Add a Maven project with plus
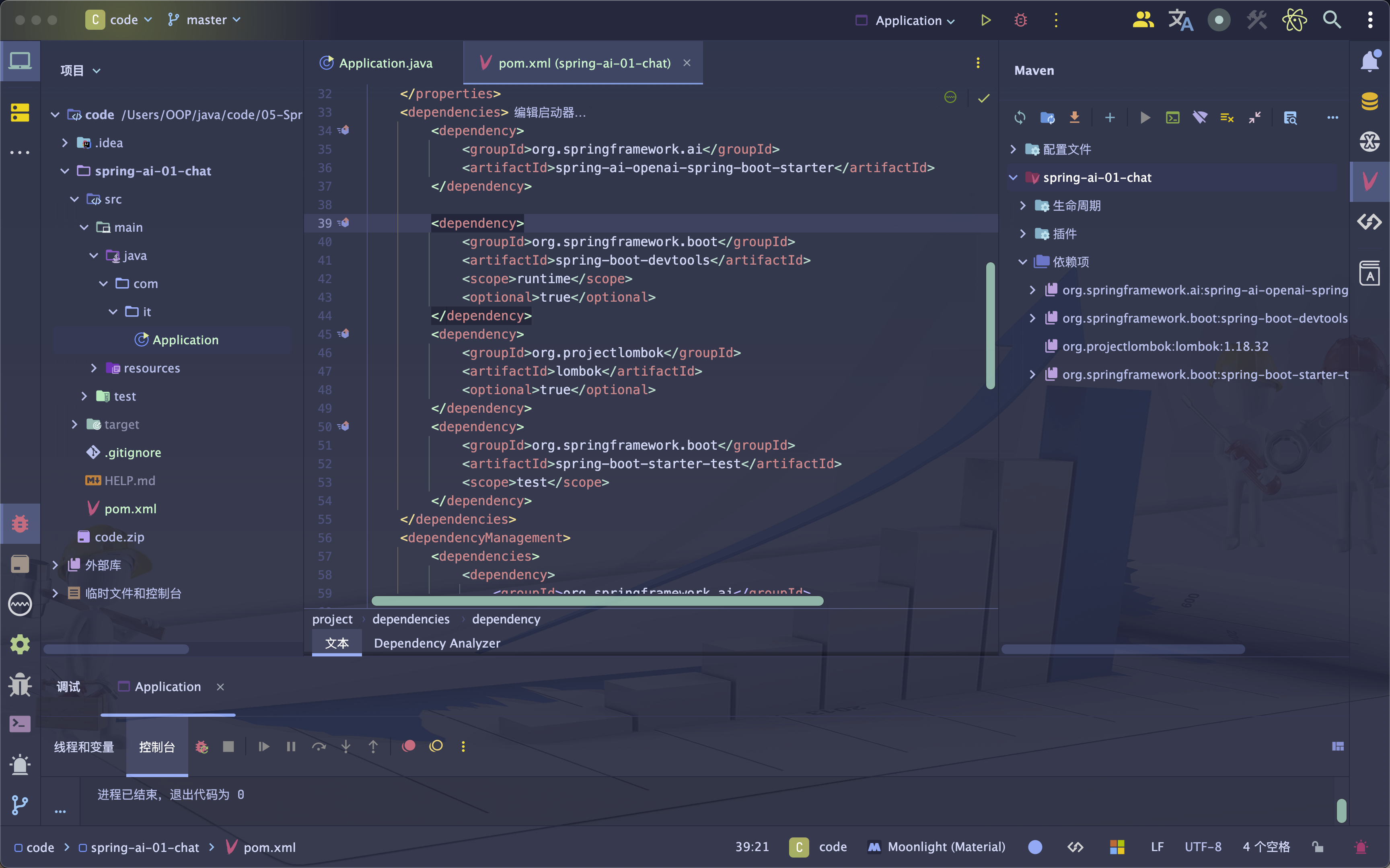 tap(1110, 118)
